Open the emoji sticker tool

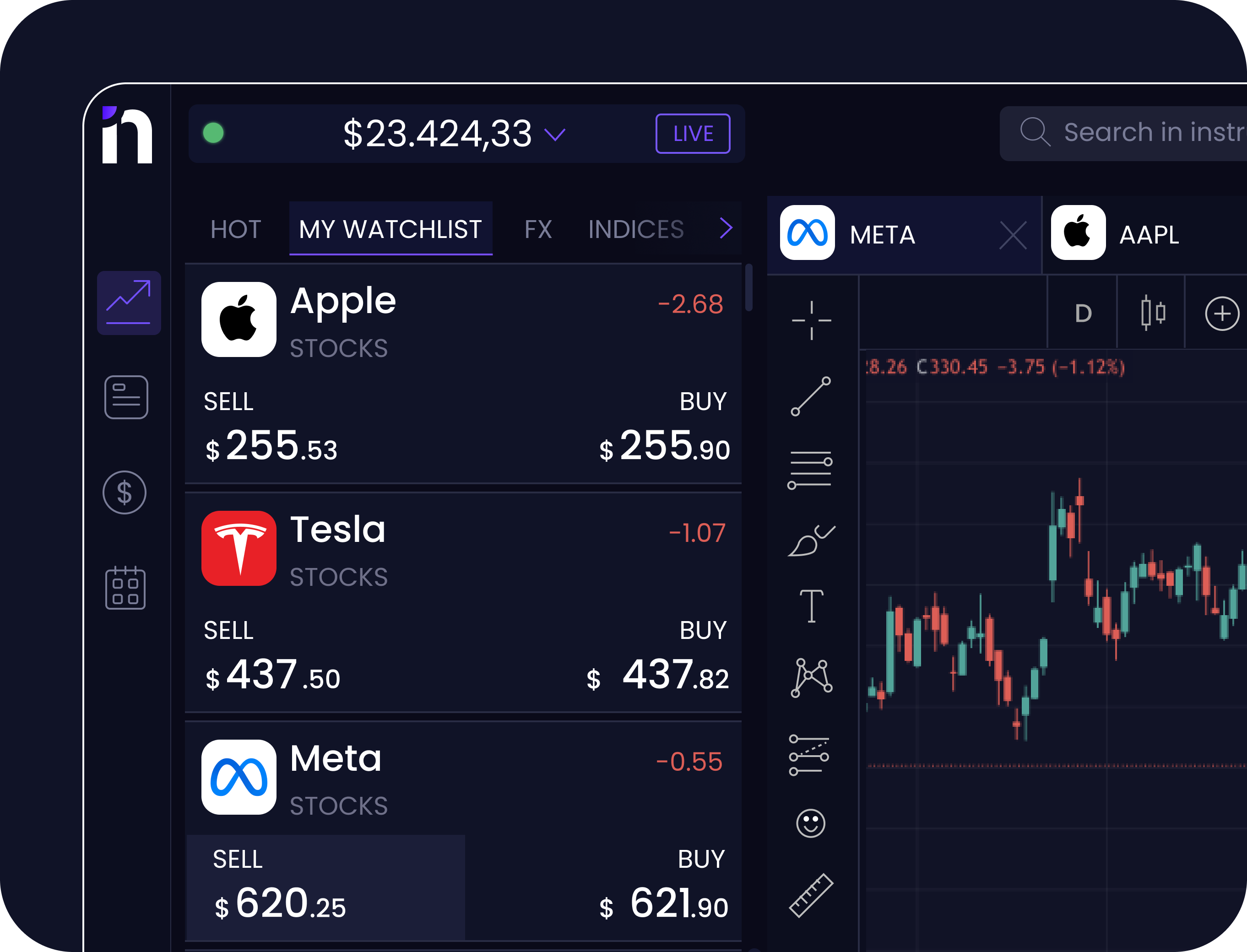pyautogui.click(x=811, y=823)
